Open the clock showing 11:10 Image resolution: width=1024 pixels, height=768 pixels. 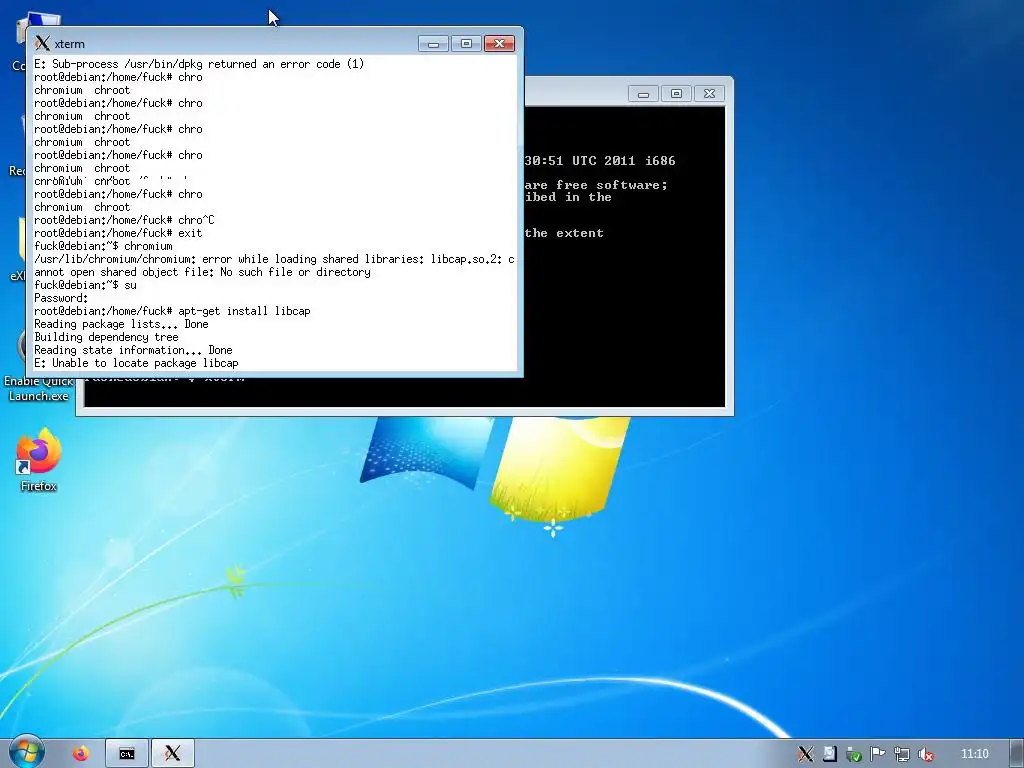[975, 754]
